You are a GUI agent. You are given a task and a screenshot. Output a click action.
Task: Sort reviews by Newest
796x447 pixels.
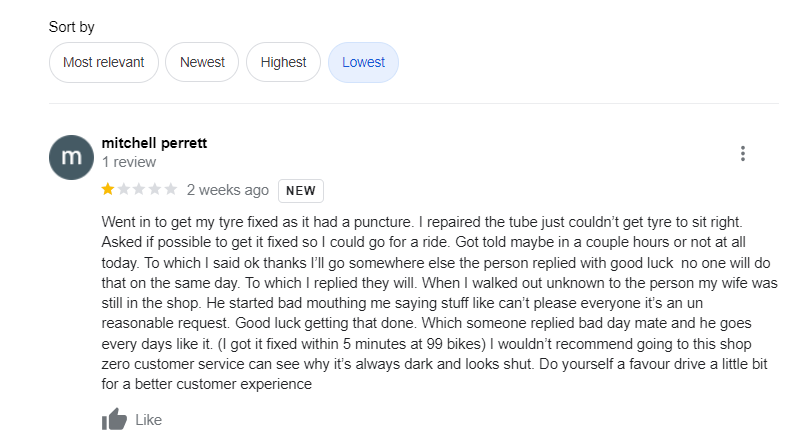(x=202, y=62)
